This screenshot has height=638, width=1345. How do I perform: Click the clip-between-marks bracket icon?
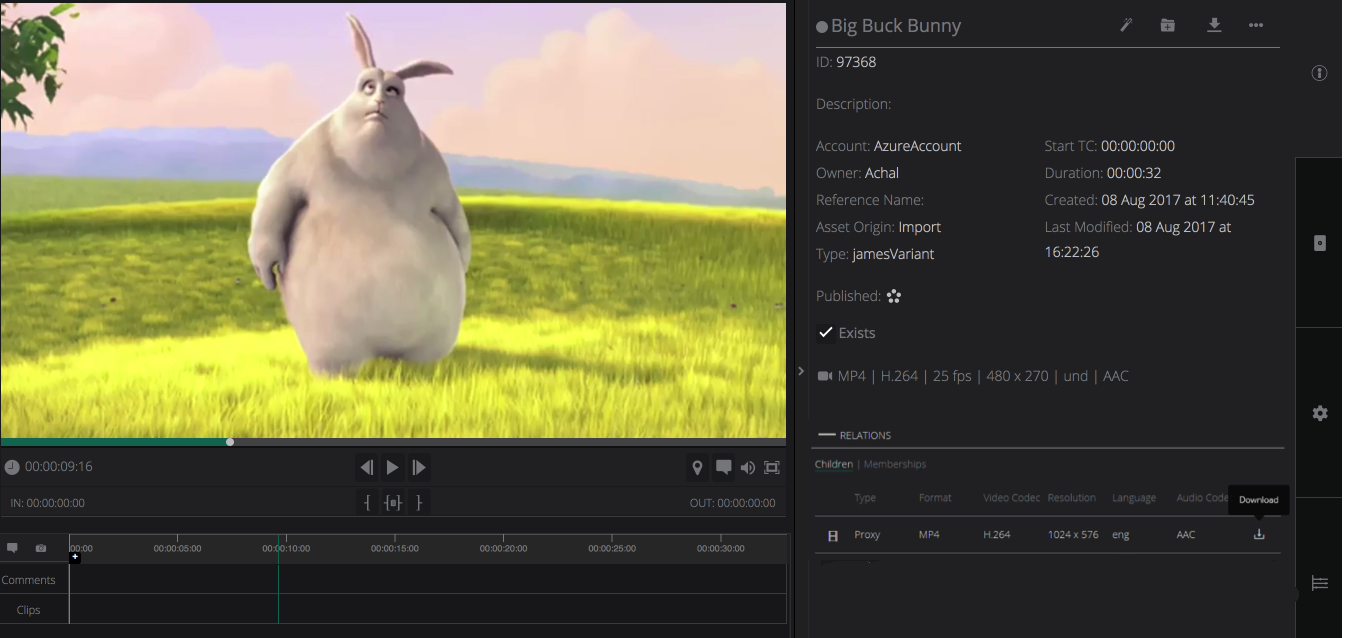click(393, 503)
